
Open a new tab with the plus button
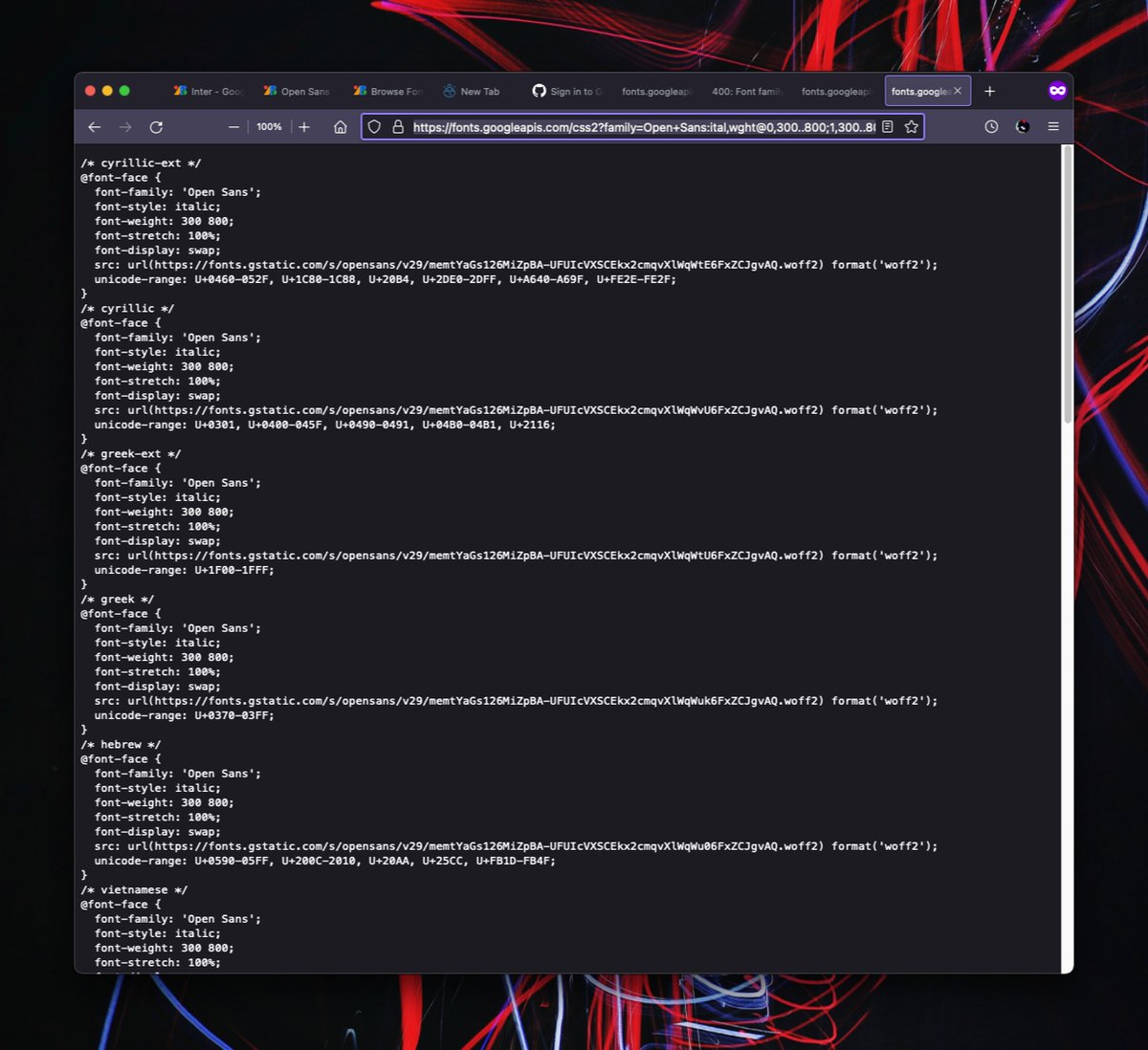click(x=990, y=91)
